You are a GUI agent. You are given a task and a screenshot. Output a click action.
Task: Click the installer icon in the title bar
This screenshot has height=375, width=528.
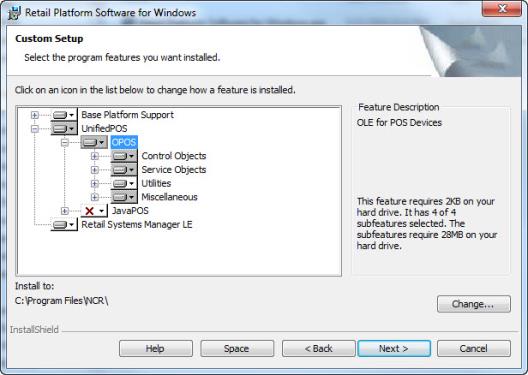point(14,13)
